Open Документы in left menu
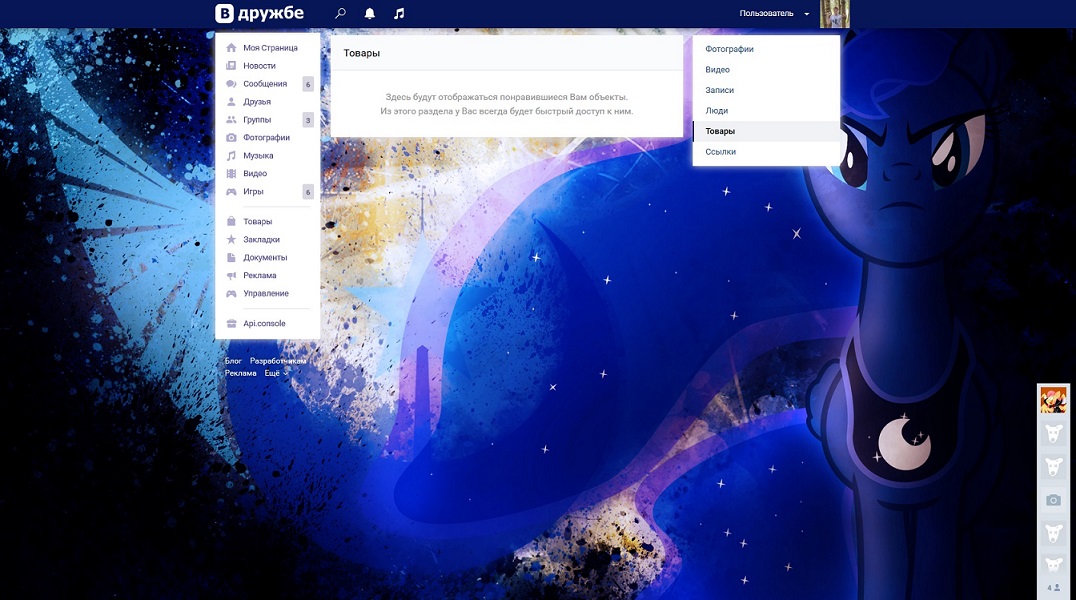Viewport: 1076px width, 600px height. pyautogui.click(x=268, y=257)
